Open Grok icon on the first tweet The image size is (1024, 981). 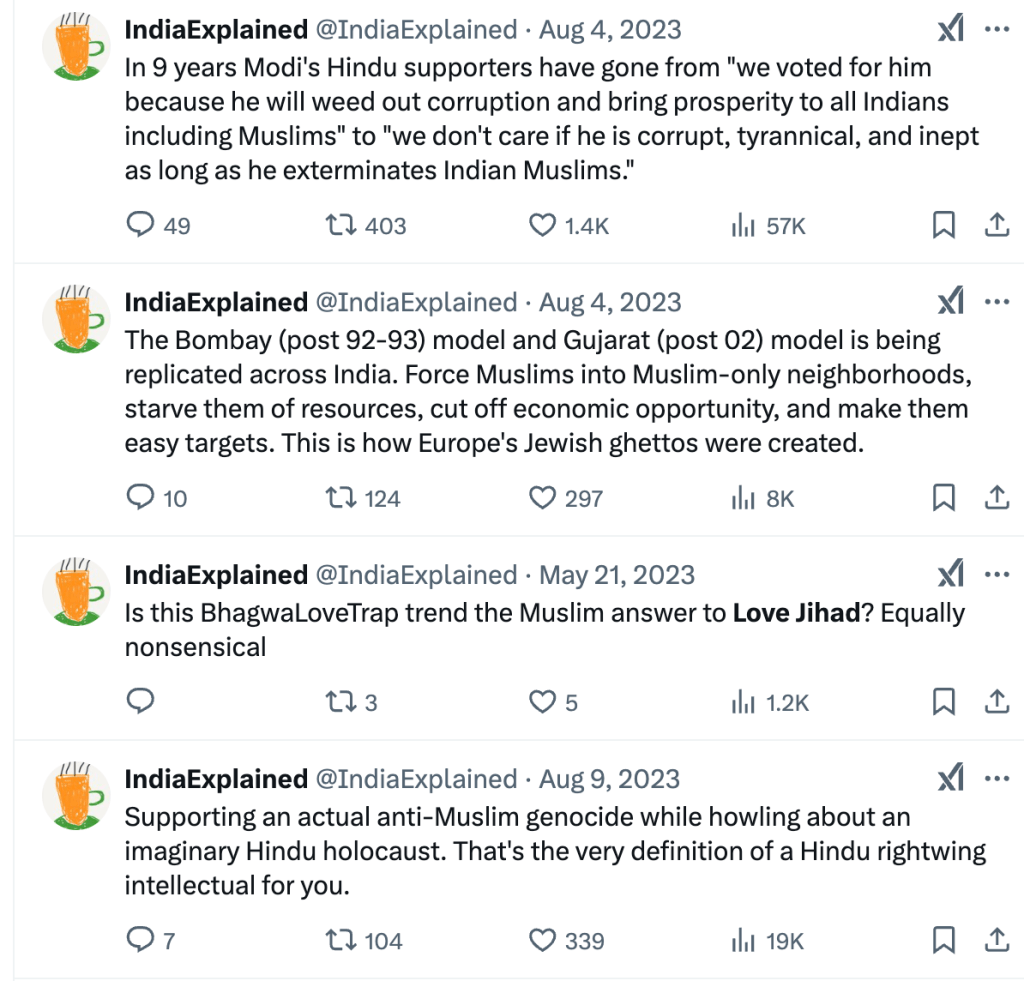(x=950, y=30)
